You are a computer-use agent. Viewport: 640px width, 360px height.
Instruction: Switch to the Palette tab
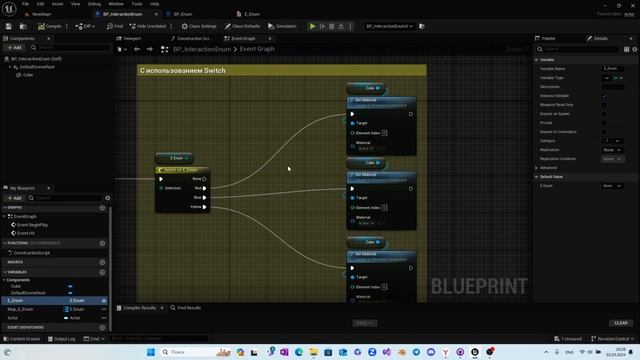[x=545, y=38]
